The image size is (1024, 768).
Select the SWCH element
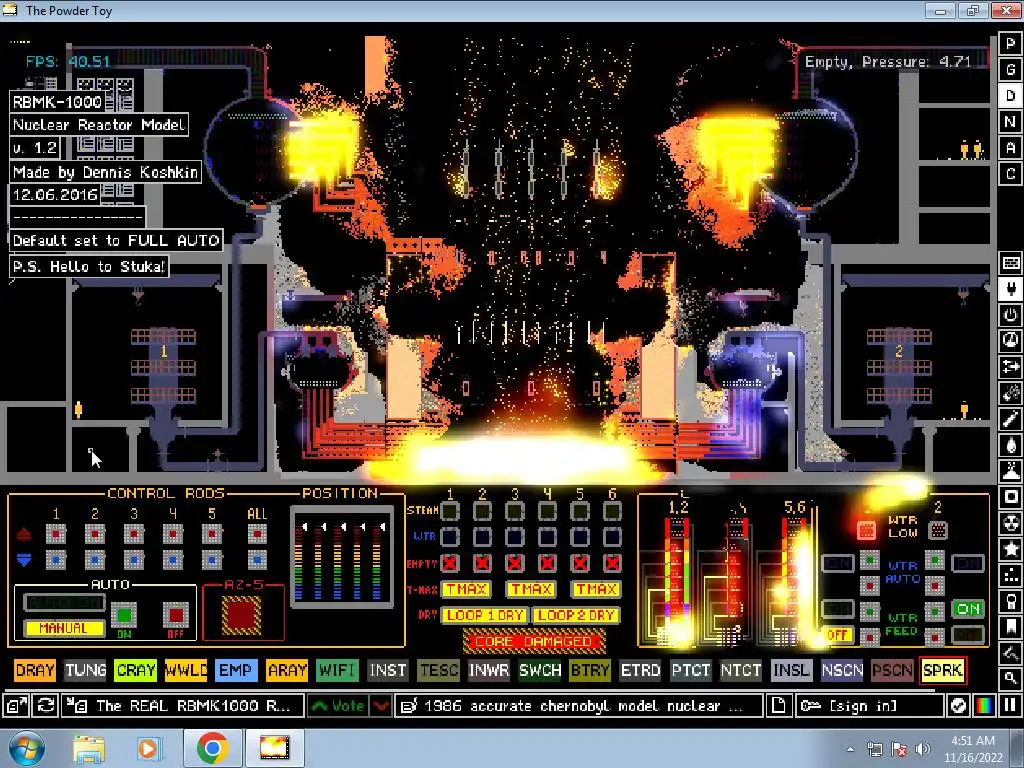point(539,670)
